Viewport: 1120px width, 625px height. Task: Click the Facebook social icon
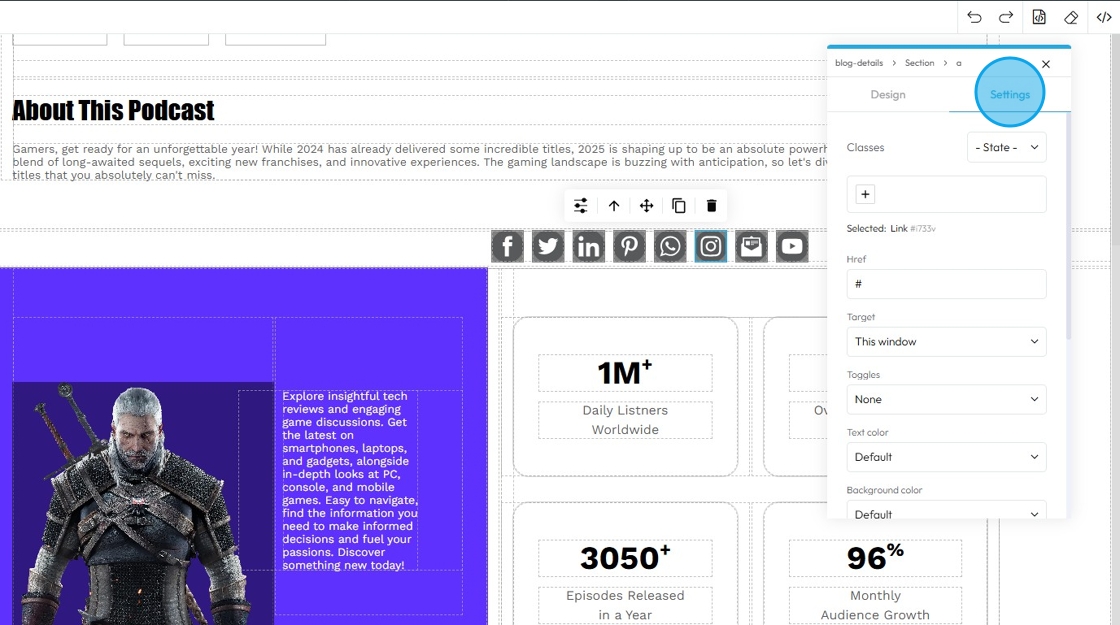507,246
